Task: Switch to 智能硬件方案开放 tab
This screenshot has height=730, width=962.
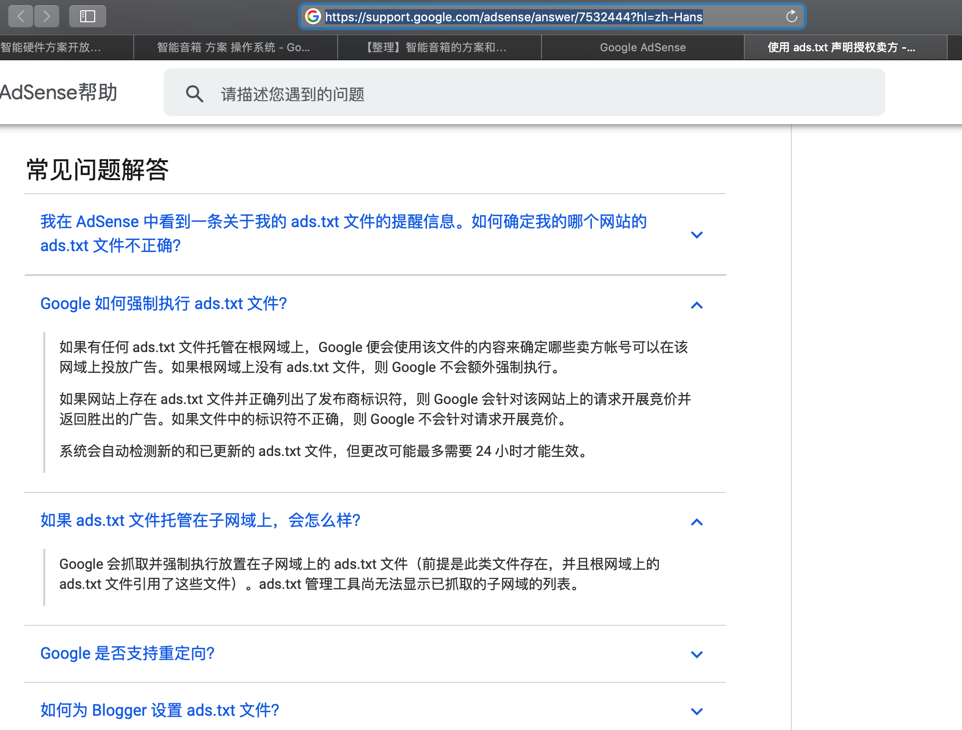Action: click(x=66, y=47)
